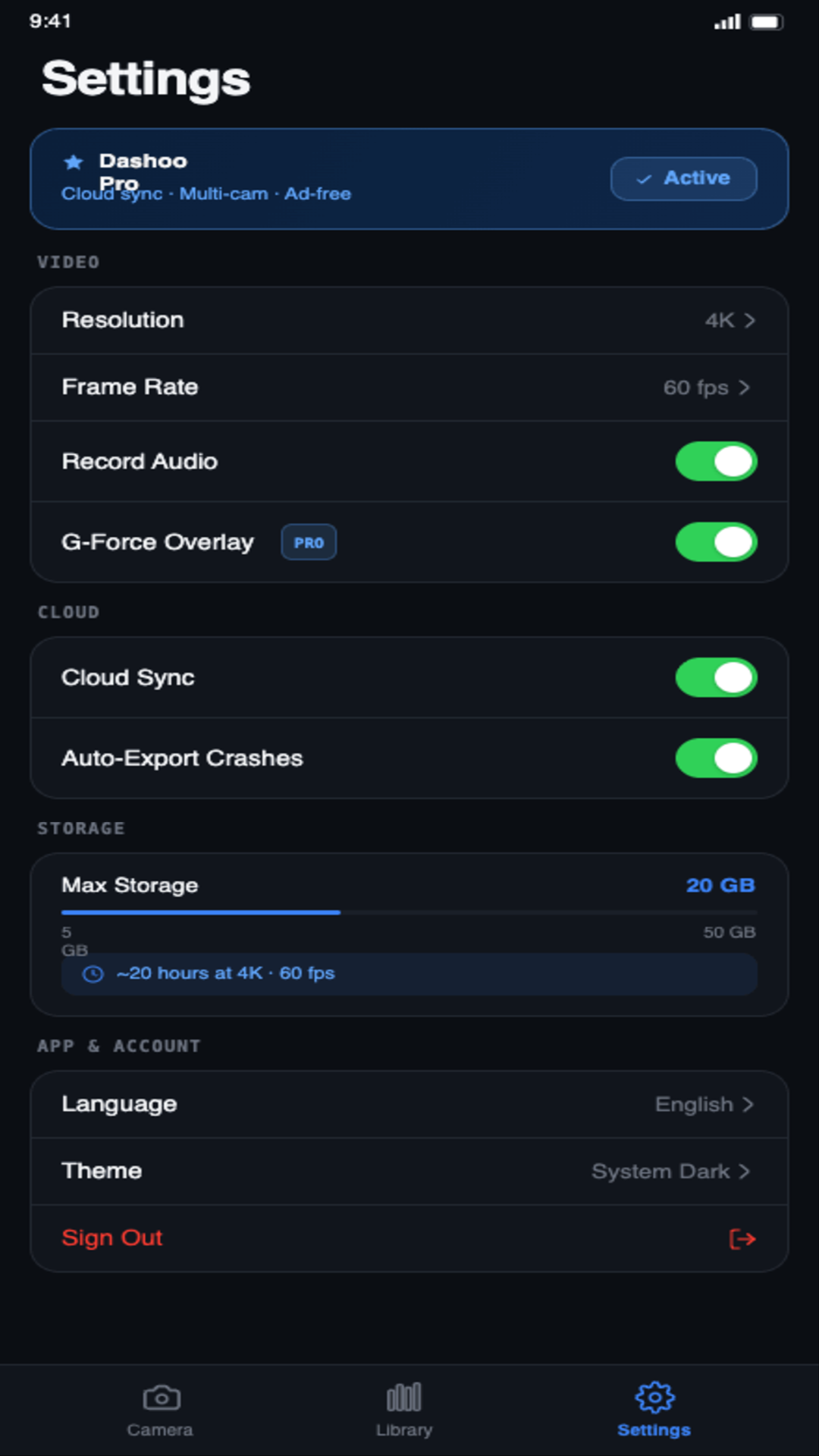Click the Active subscription button
This screenshot has height=1456, width=819.
683,178
